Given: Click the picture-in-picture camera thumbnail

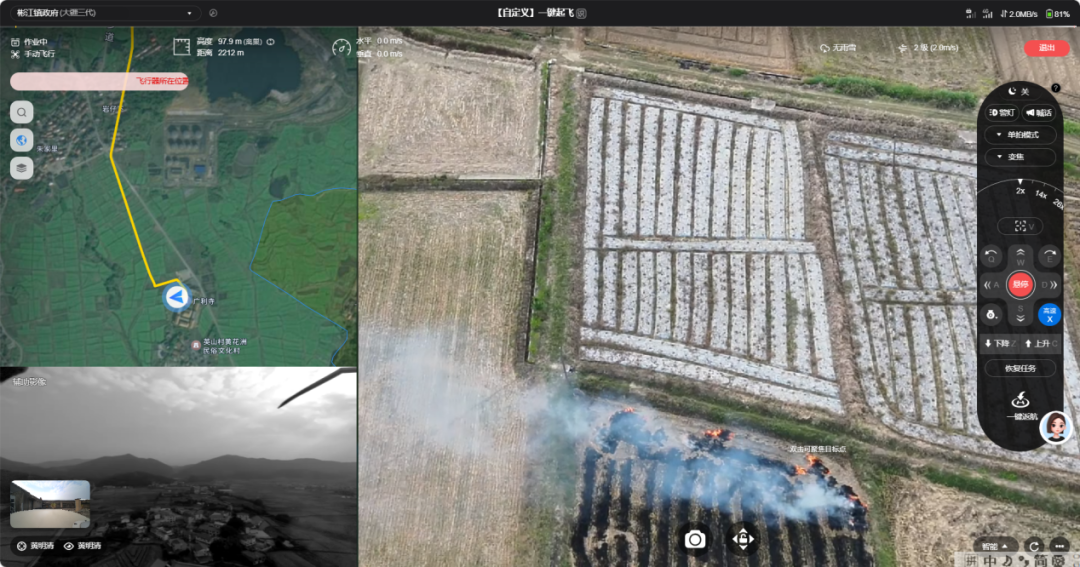Looking at the screenshot, I should [x=50, y=504].
